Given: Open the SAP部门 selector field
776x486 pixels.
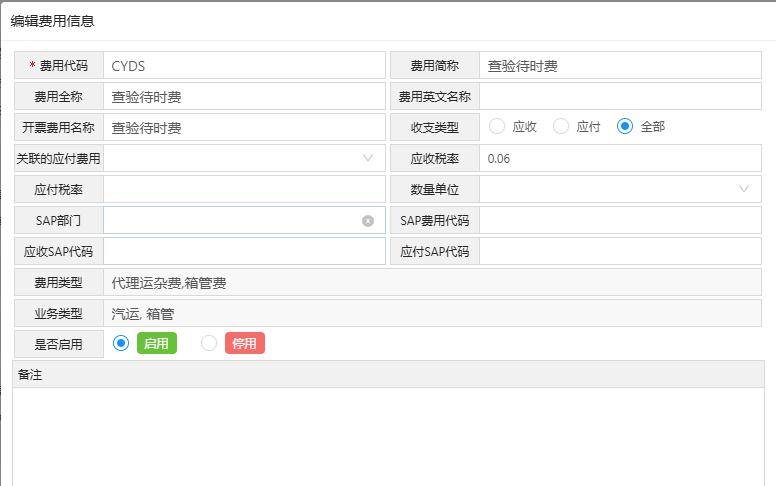Looking at the screenshot, I should tap(232, 221).
